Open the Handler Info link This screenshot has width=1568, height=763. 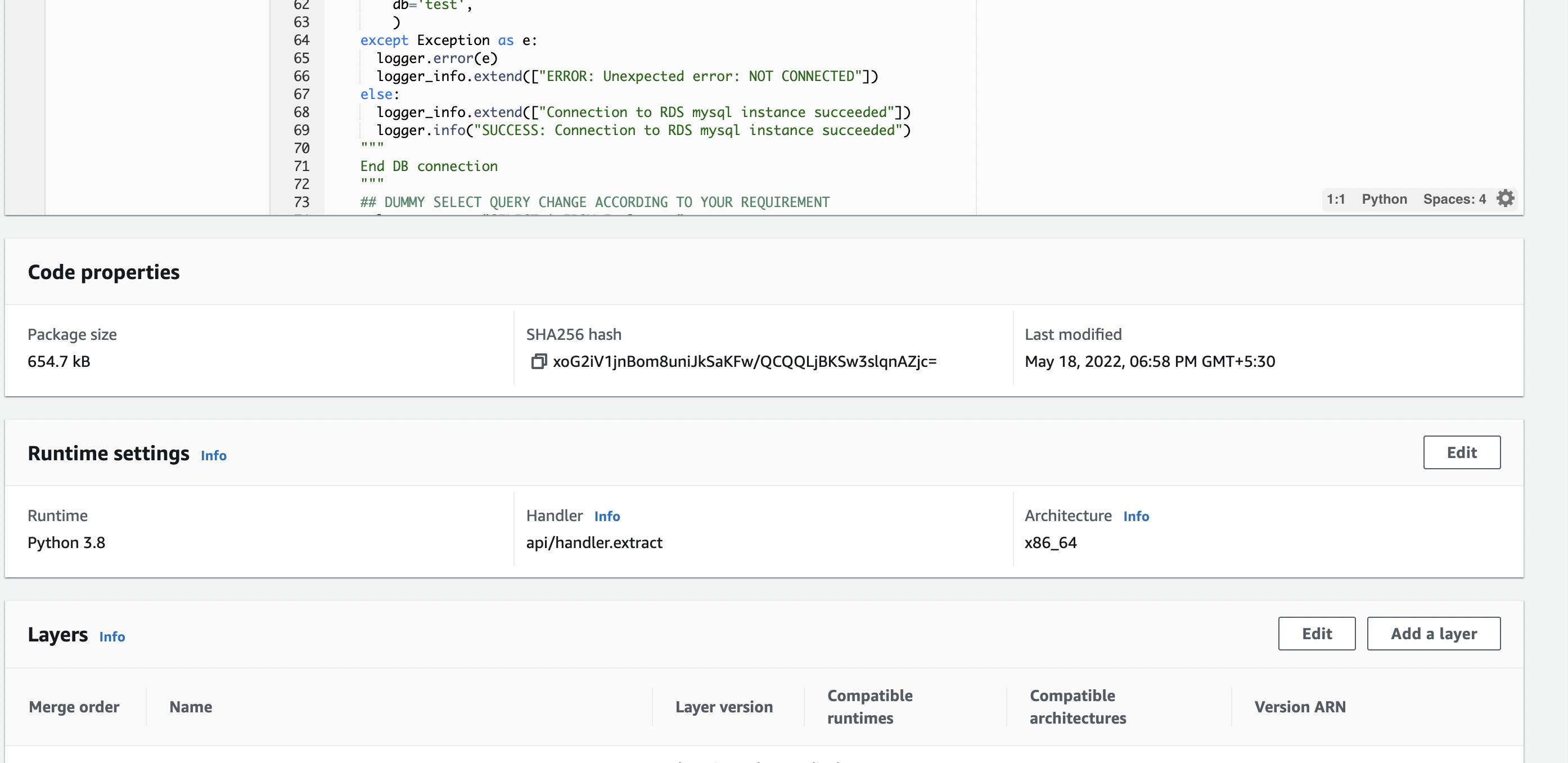pos(607,517)
